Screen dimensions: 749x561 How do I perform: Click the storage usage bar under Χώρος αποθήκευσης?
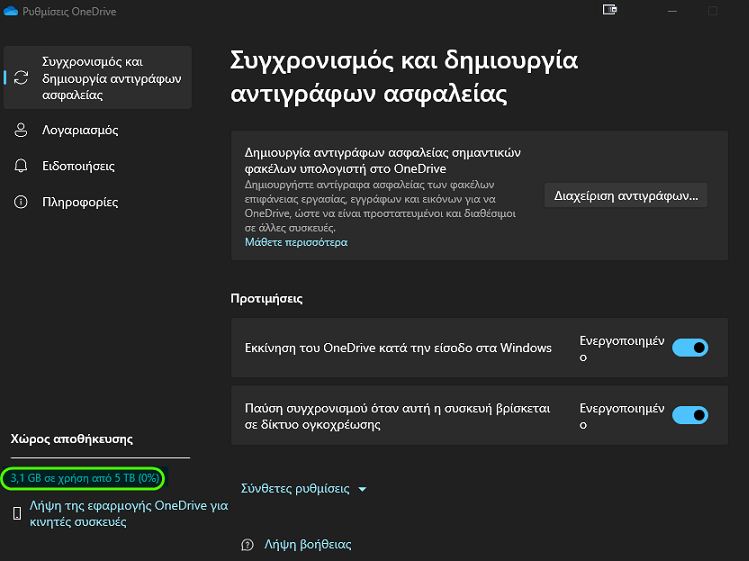click(x=100, y=458)
